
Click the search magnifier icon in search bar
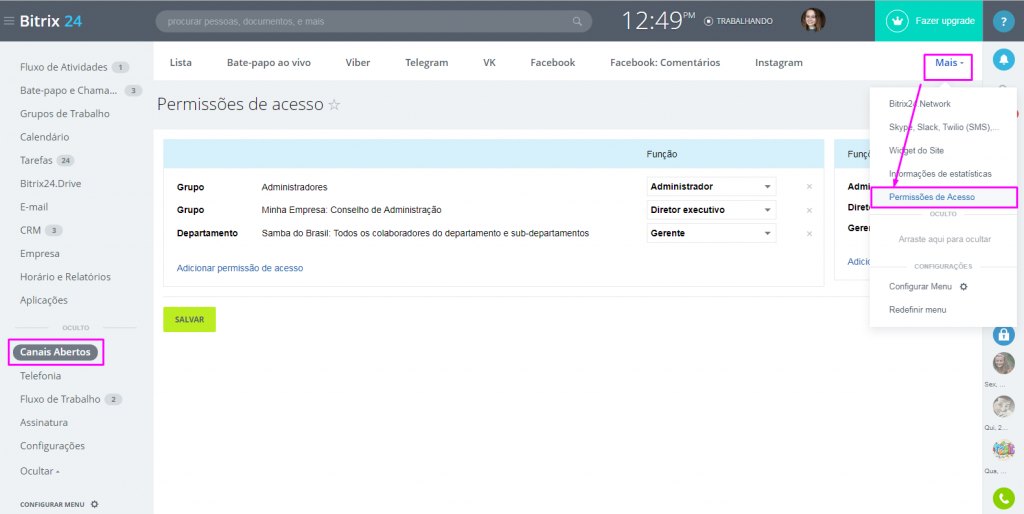coord(577,22)
